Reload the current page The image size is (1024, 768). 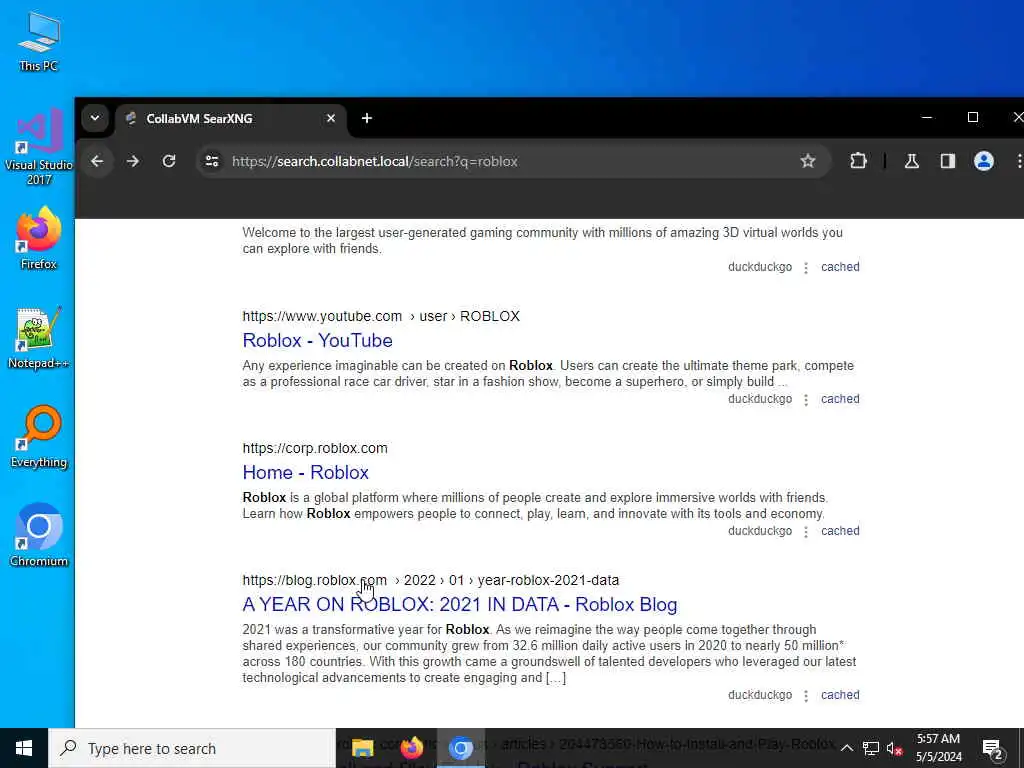coord(169,161)
